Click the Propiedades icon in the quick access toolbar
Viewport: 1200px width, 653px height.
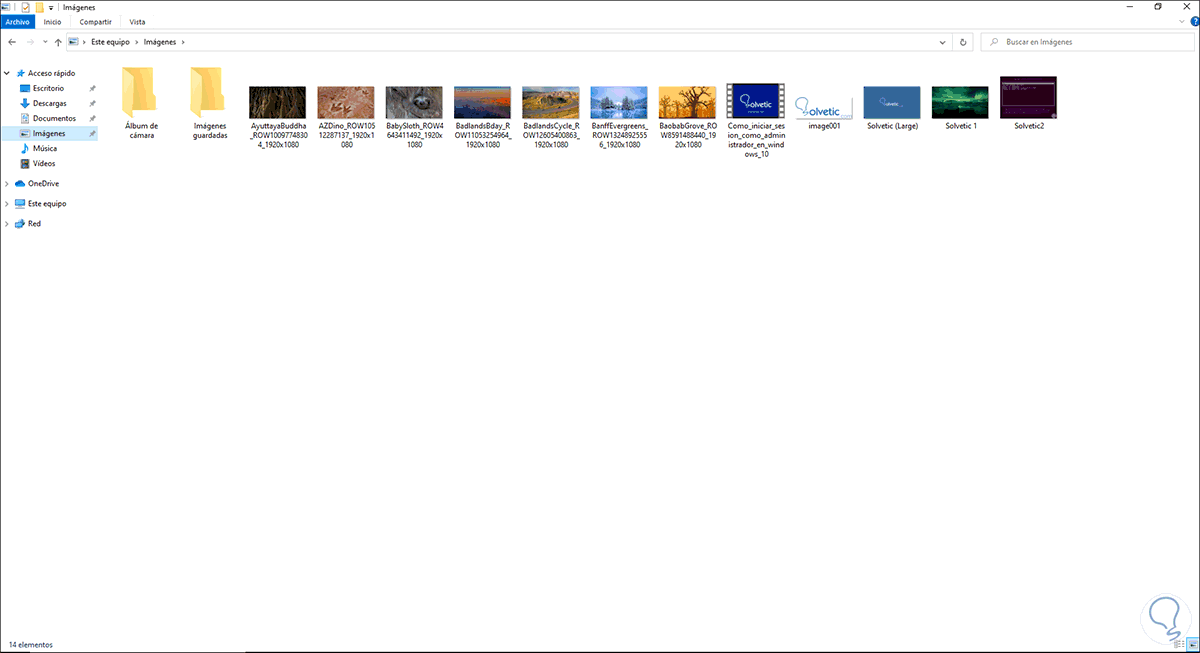[x=24, y=7]
